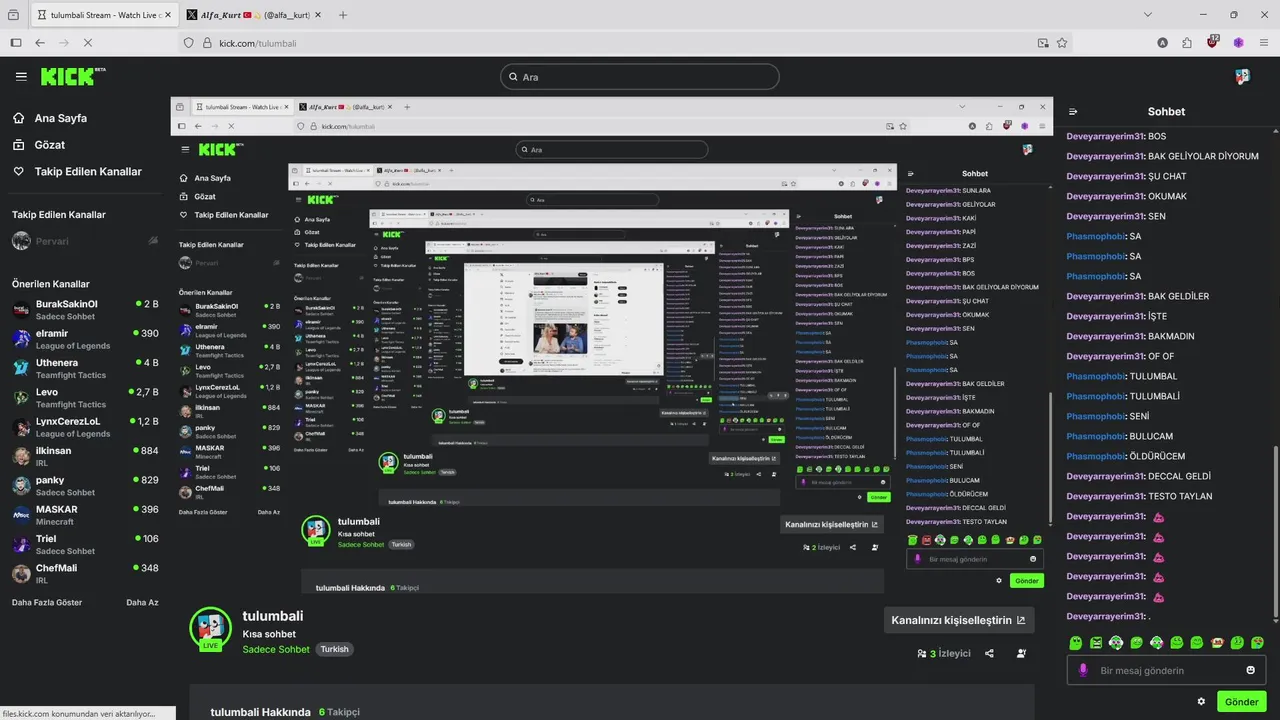
Task: Open the MASKAR Minecraft channel
Action: click(85, 515)
